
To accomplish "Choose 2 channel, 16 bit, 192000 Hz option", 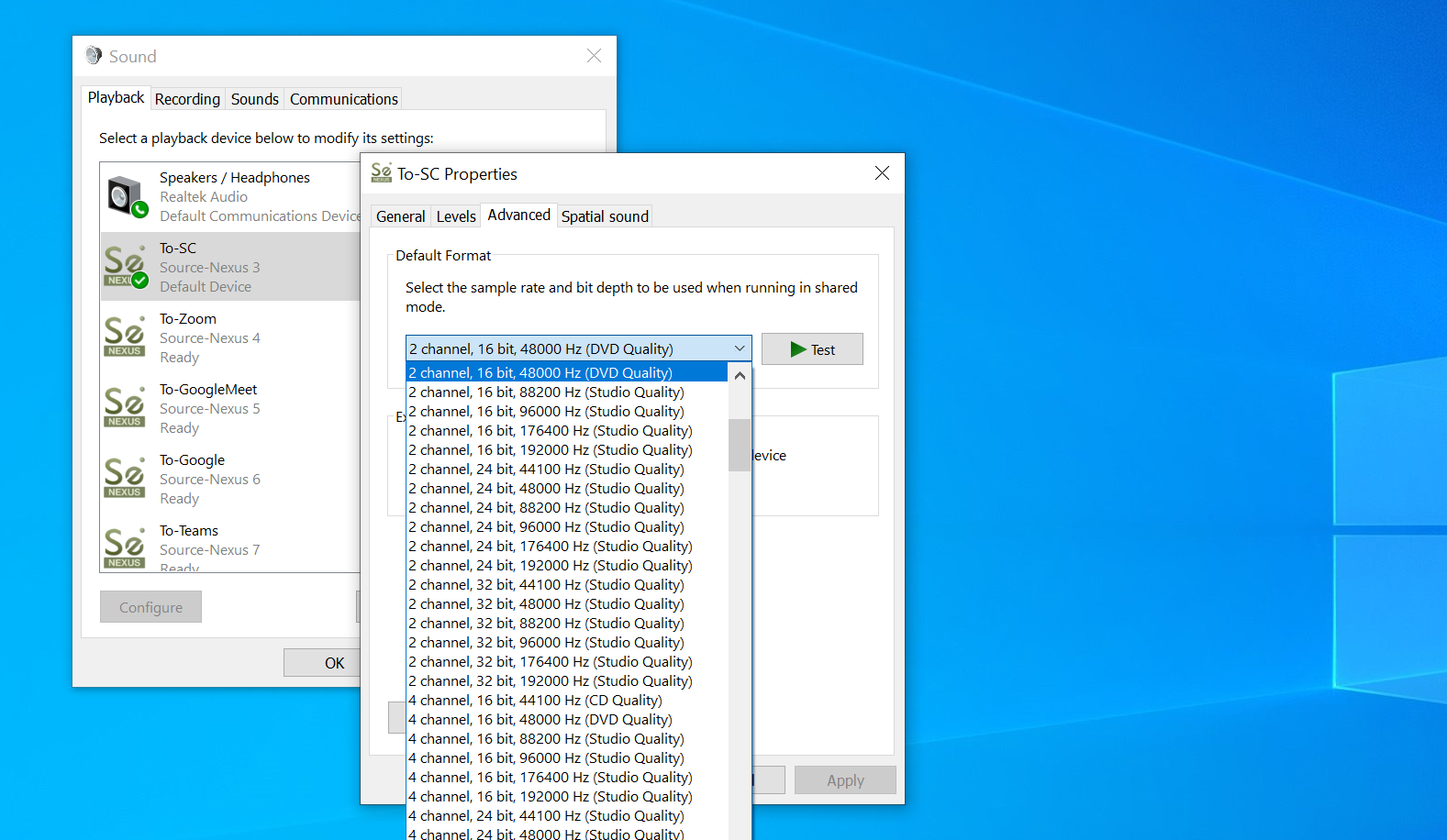I will coord(567,449).
